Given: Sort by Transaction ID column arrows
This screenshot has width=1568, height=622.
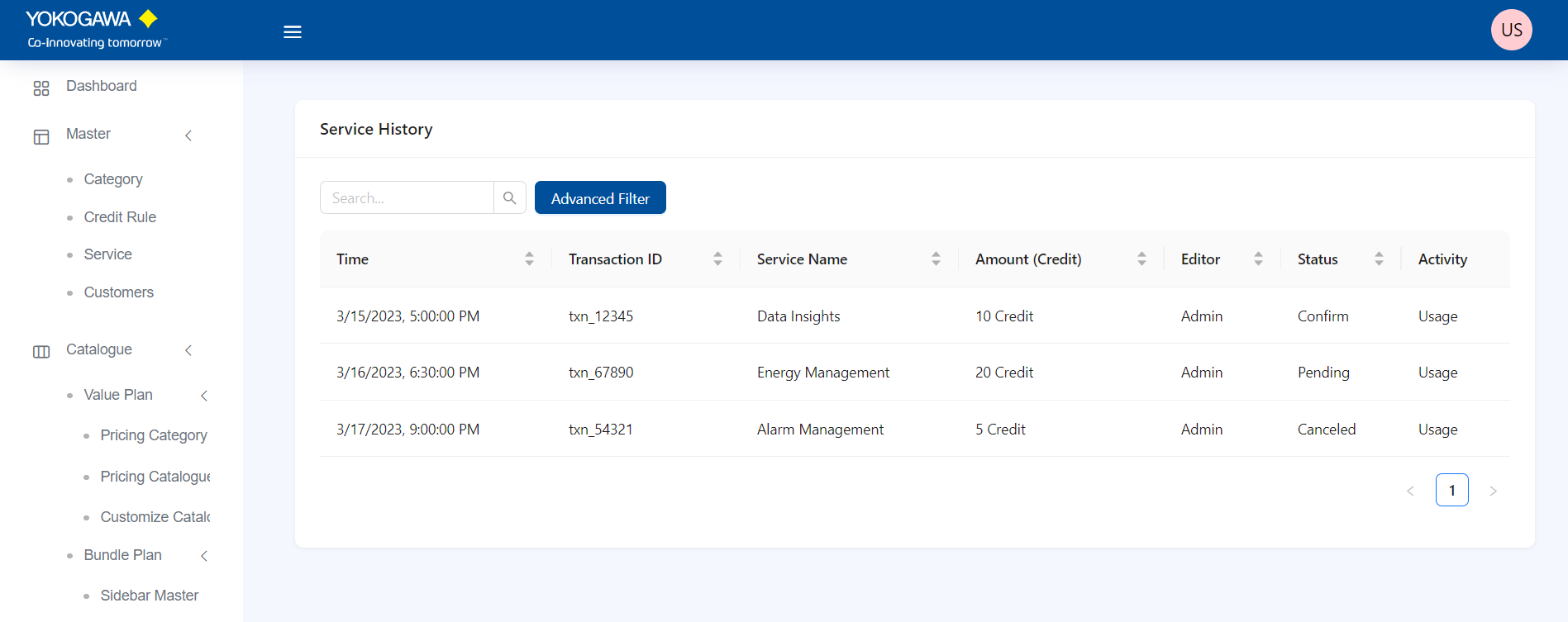Looking at the screenshot, I should point(717,259).
